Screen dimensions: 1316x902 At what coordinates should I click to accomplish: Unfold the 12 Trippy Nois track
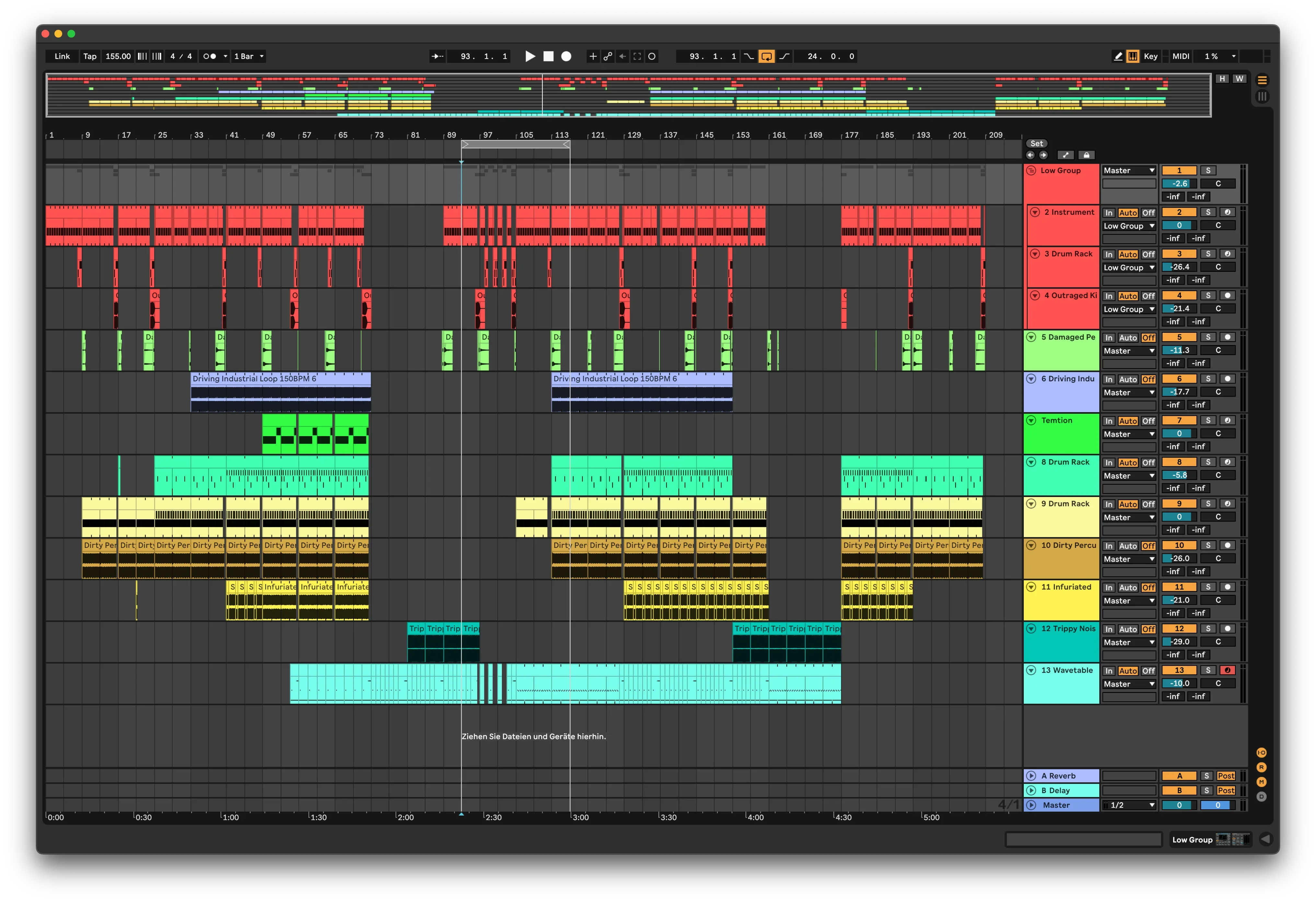point(1031,629)
